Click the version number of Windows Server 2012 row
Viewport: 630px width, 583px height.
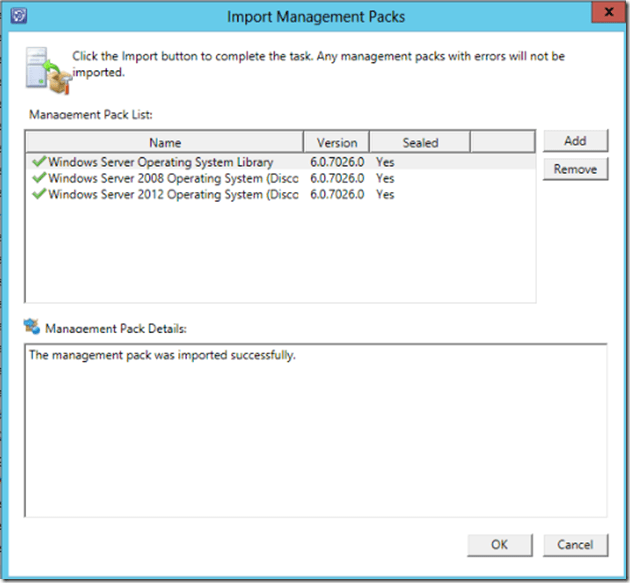[x=338, y=194]
